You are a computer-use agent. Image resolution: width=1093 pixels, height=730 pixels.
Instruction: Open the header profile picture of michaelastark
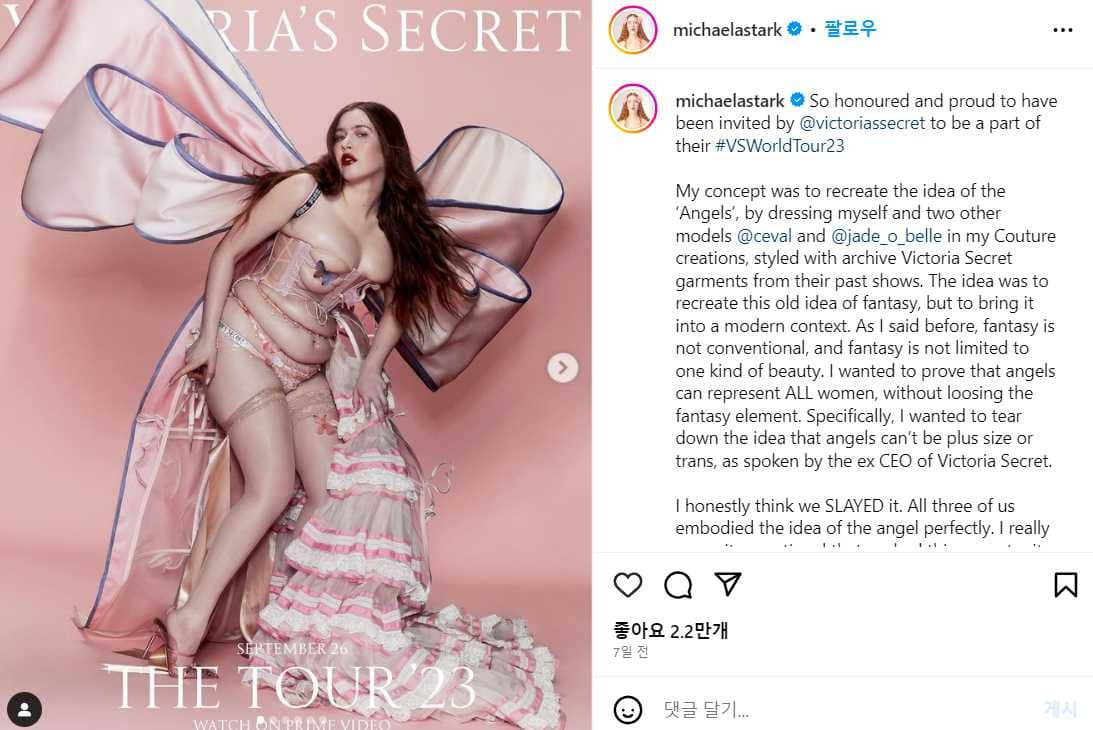click(632, 30)
